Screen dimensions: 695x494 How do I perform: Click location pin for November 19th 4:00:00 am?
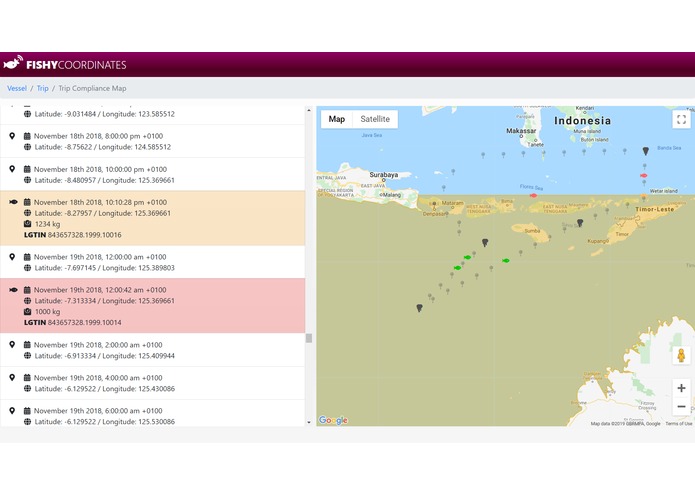[12, 377]
